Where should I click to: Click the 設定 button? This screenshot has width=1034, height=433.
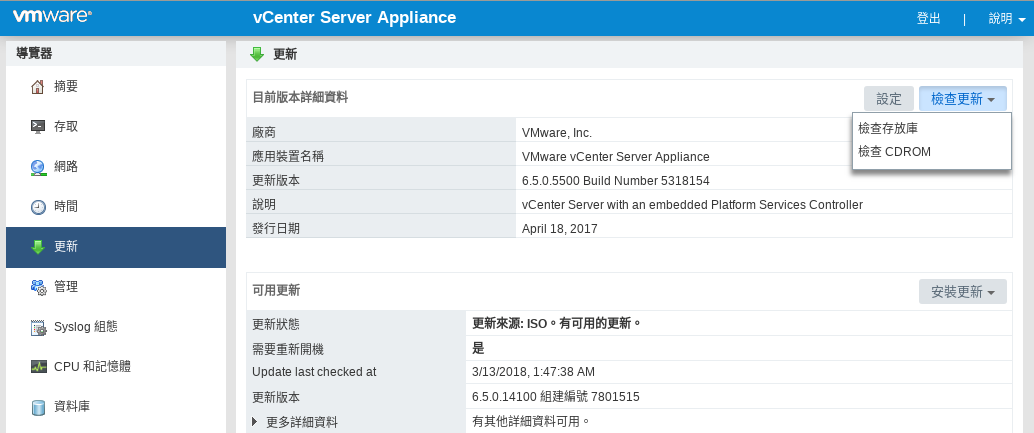[x=889, y=99]
